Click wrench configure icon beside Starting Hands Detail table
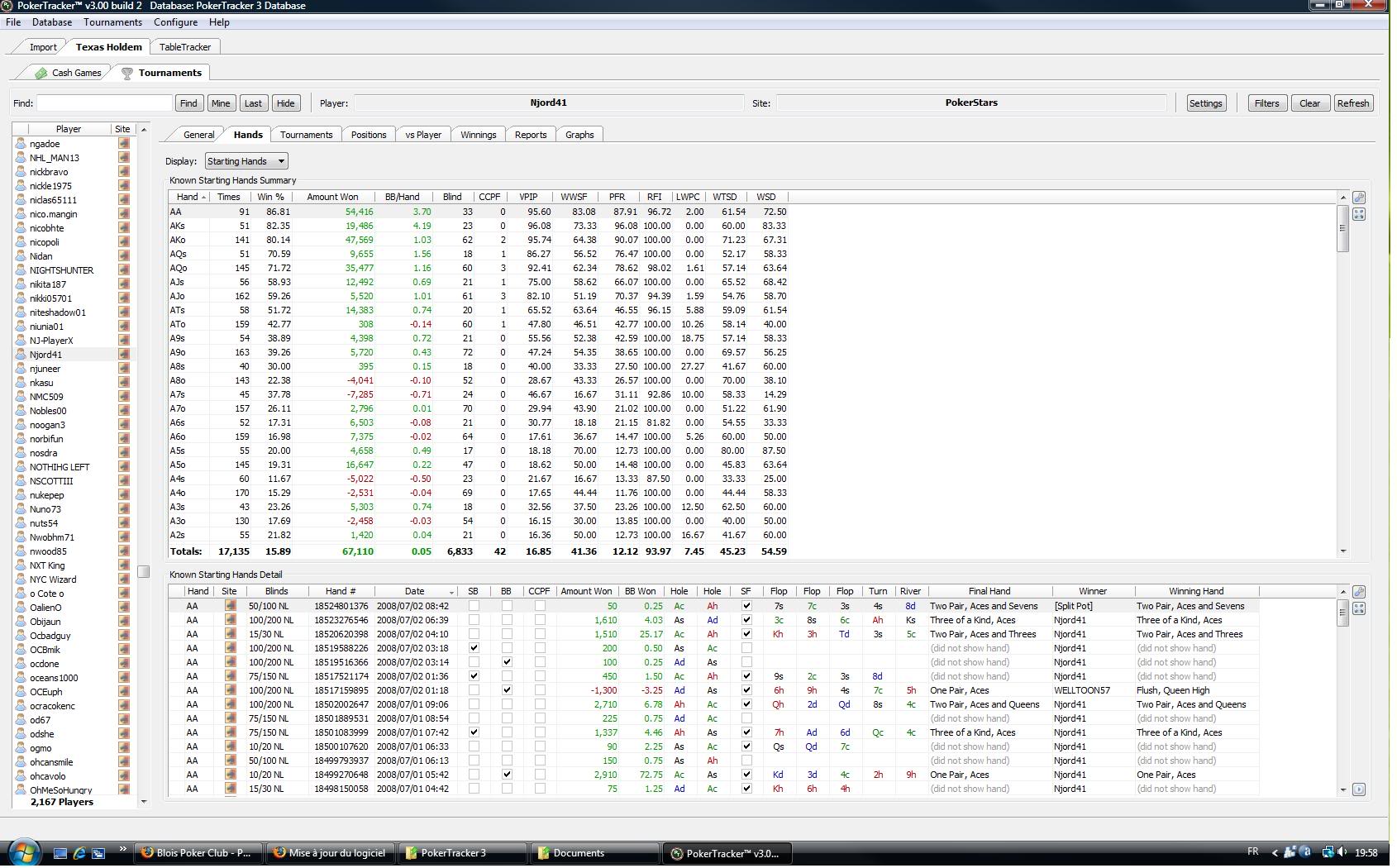 click(1359, 592)
